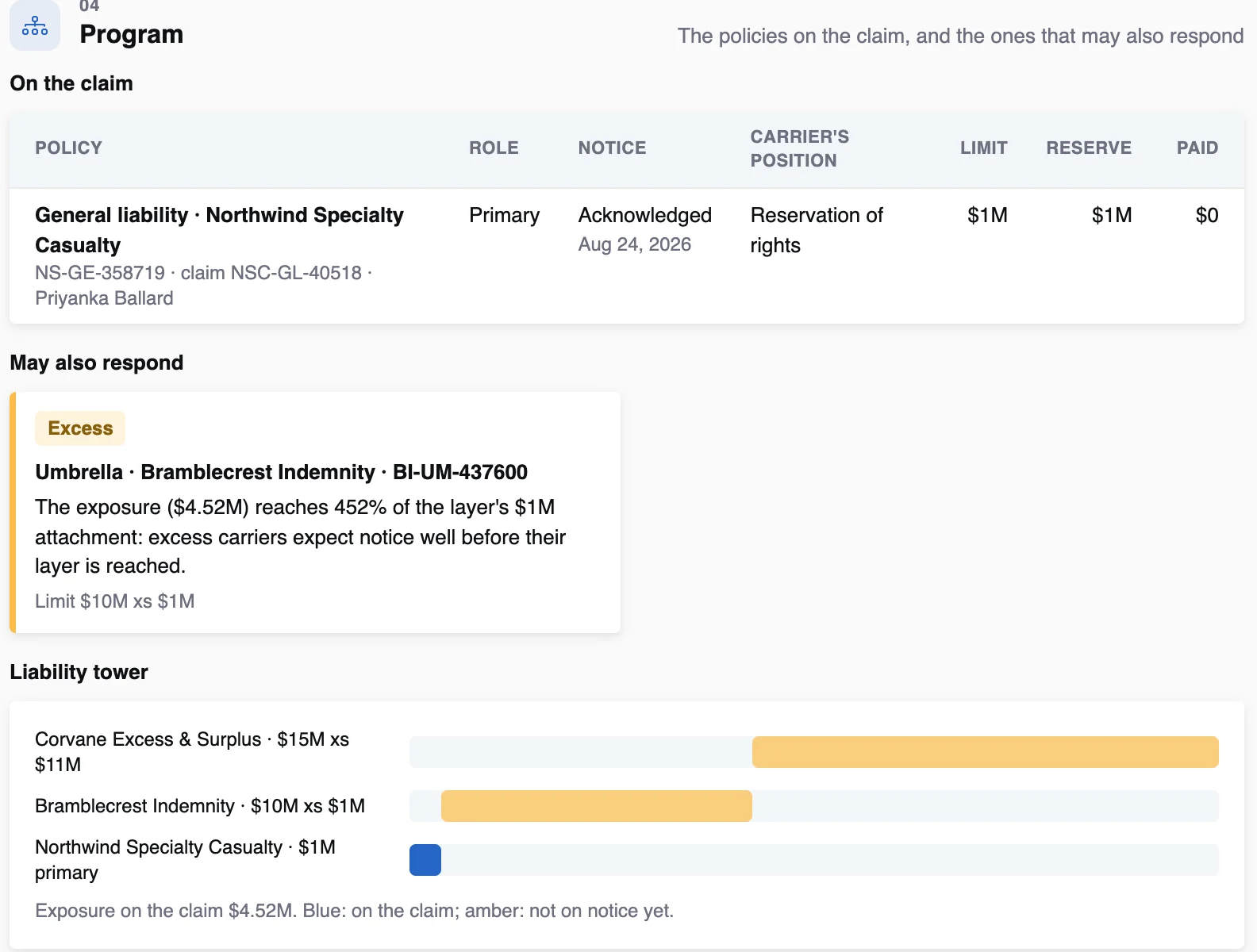Select the RESERVE column header

click(1089, 148)
